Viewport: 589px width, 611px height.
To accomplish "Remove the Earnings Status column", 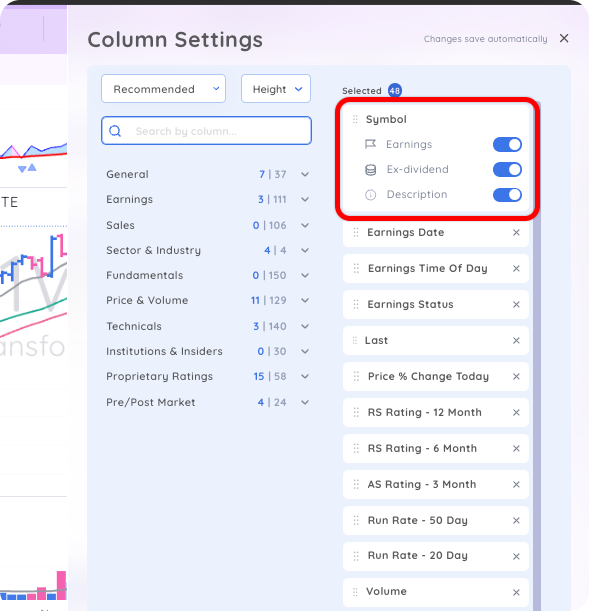I will pyautogui.click(x=516, y=304).
